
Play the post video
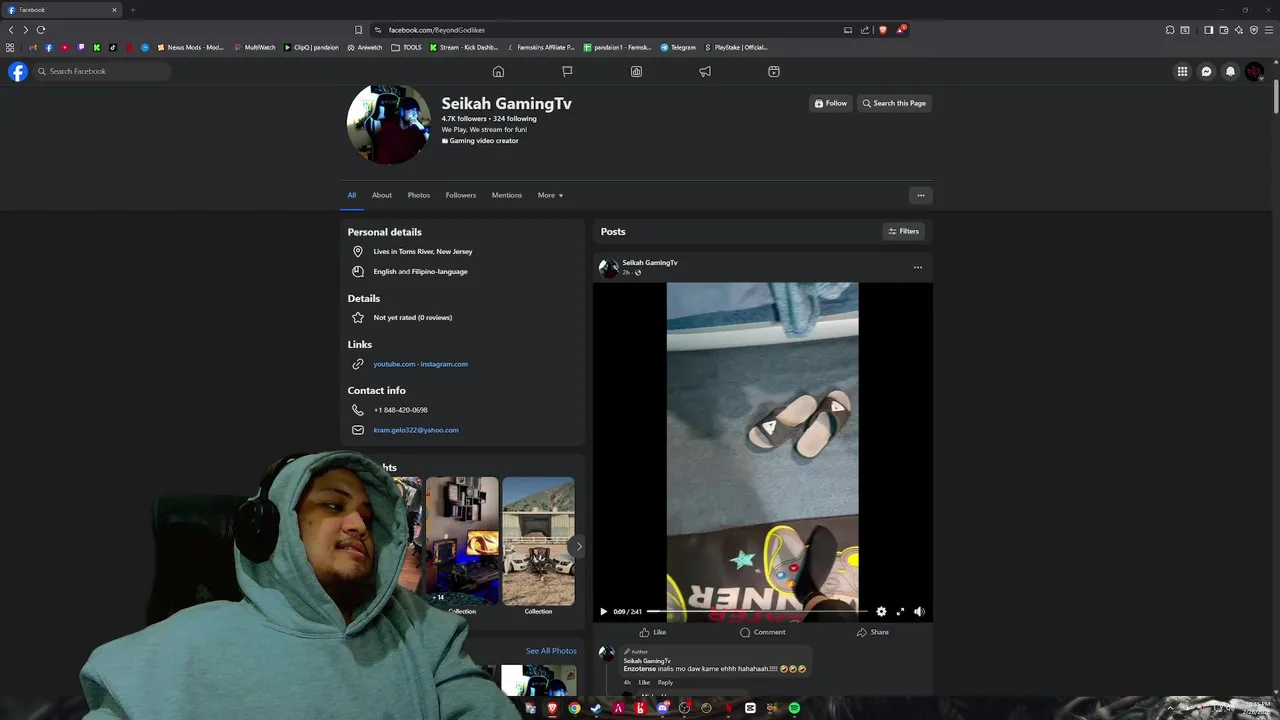603,611
